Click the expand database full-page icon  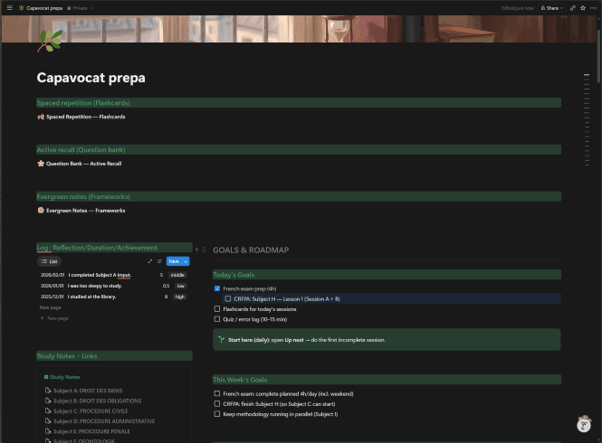pos(150,261)
